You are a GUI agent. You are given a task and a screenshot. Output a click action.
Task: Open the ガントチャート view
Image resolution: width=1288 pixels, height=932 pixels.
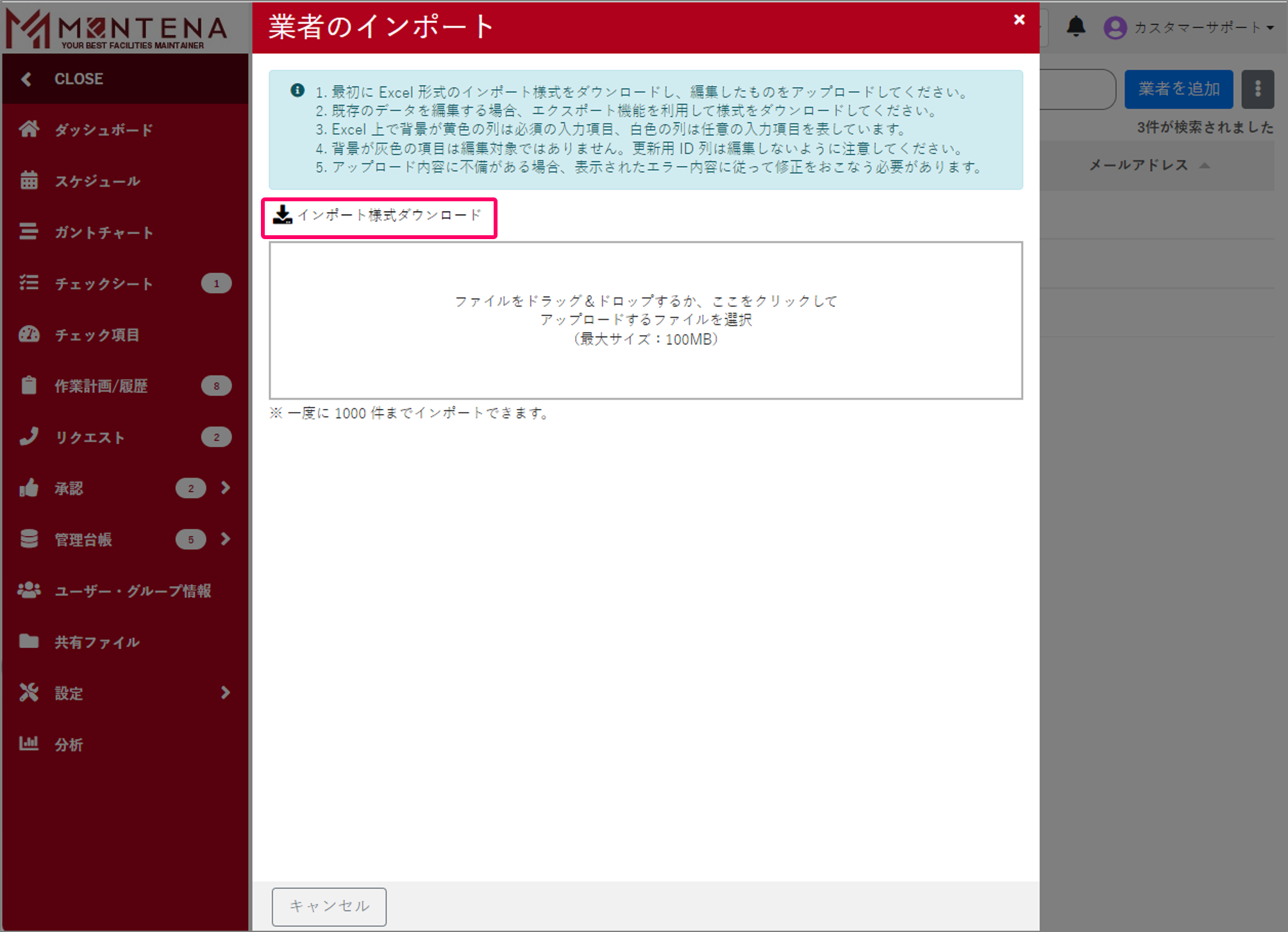[x=103, y=232]
